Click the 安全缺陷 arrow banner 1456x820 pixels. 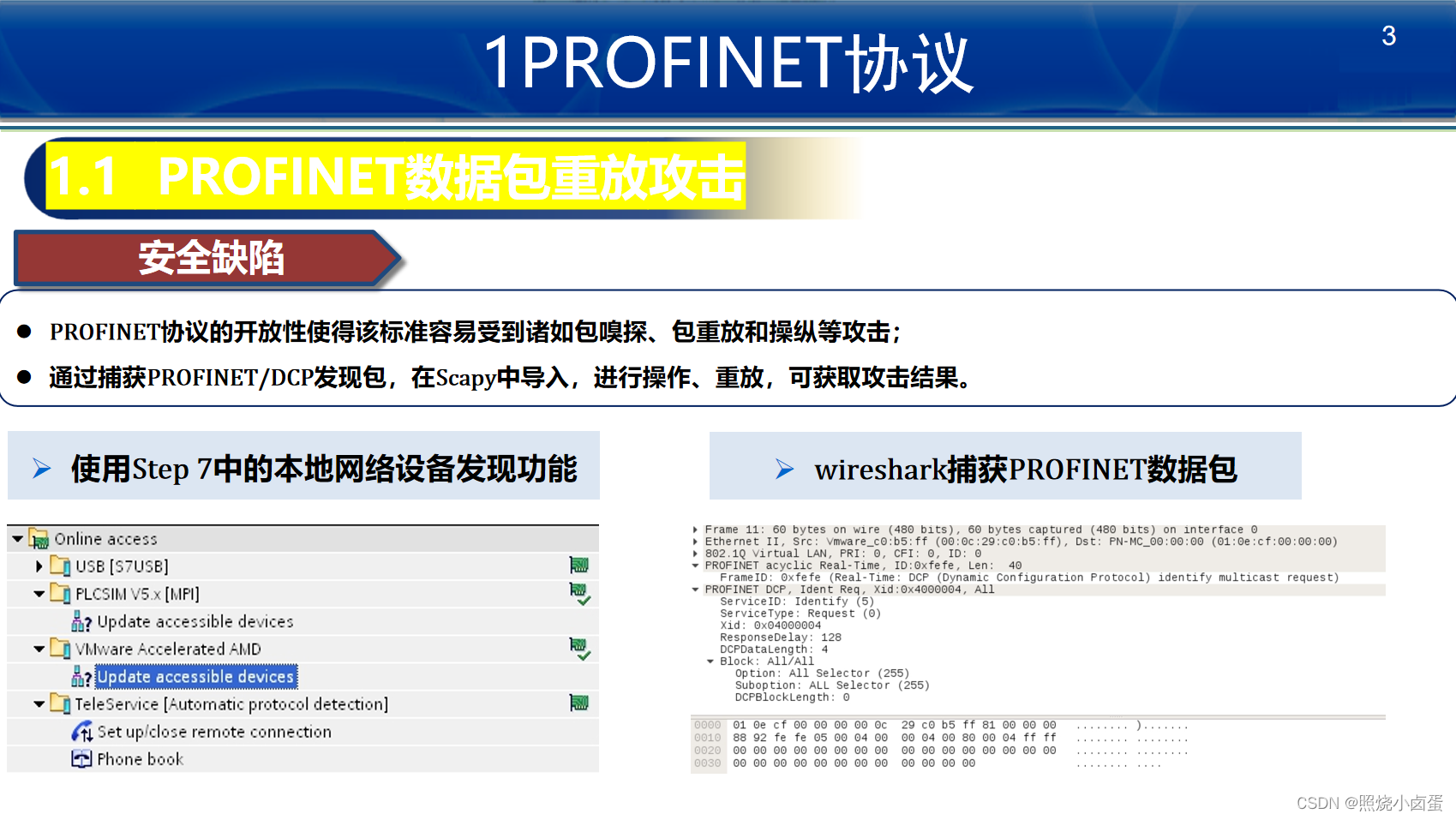click(208, 258)
